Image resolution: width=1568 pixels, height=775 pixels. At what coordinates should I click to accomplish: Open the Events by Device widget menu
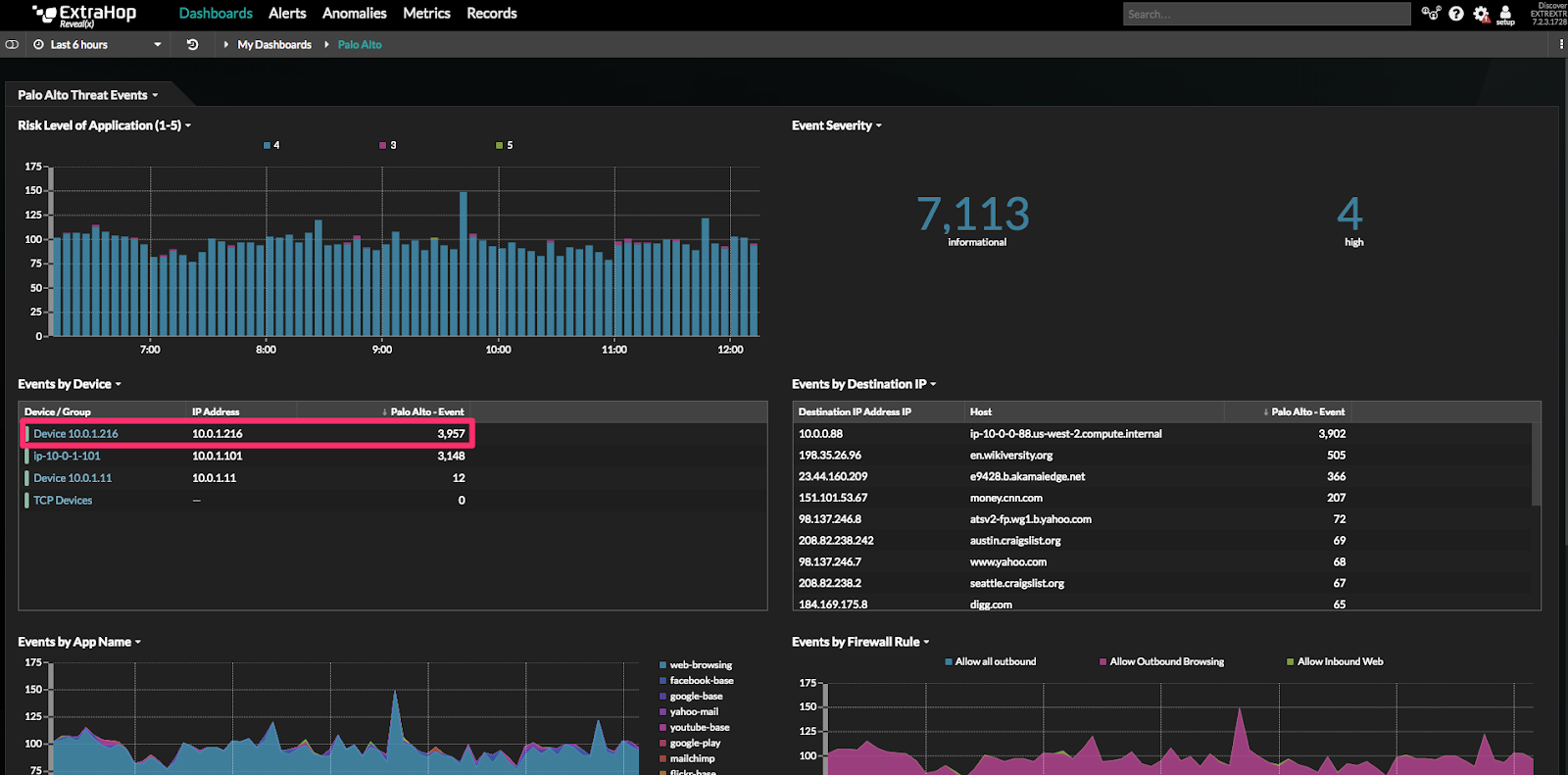[70, 384]
